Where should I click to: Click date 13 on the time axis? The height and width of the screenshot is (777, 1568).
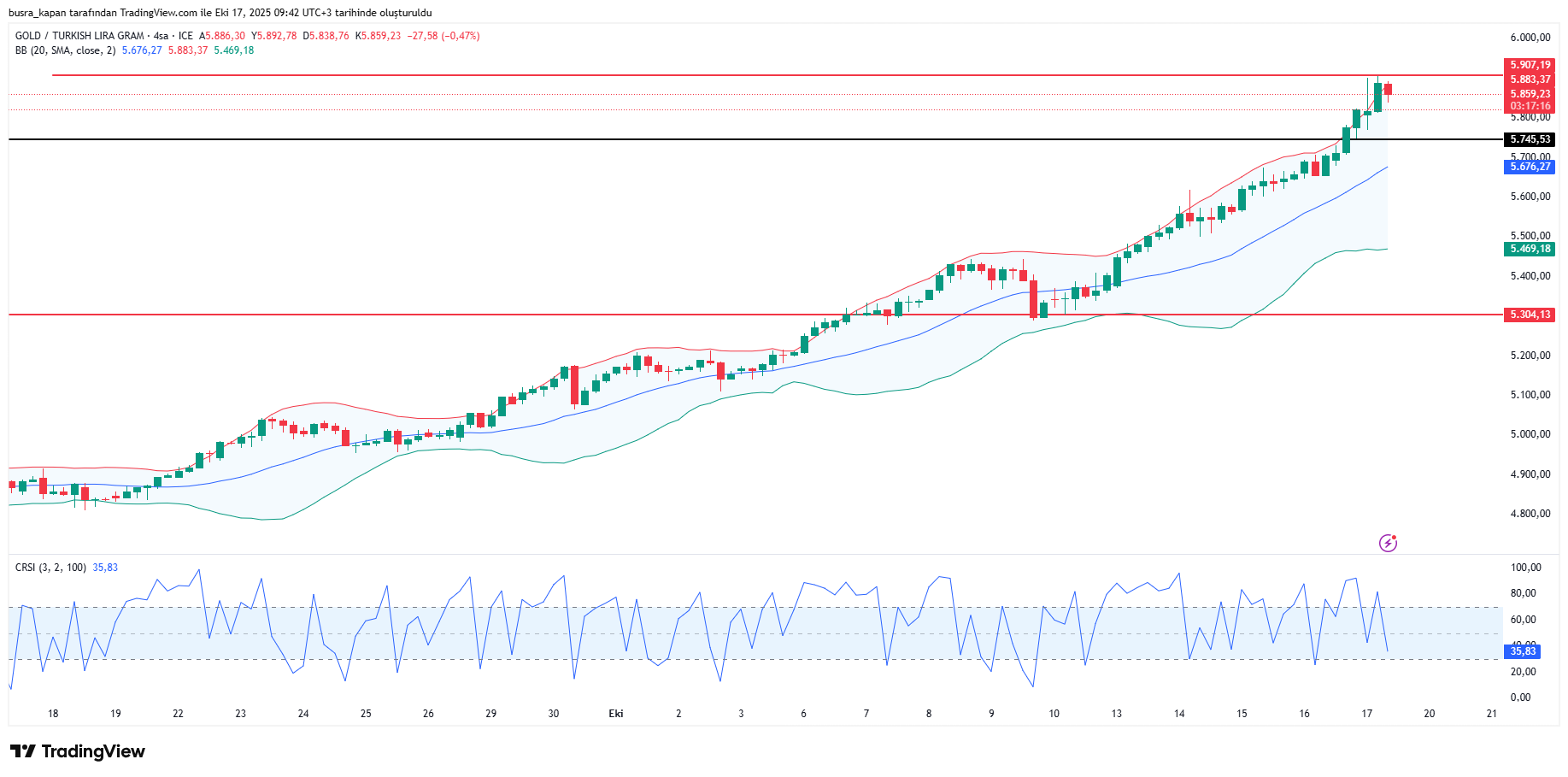[1116, 714]
